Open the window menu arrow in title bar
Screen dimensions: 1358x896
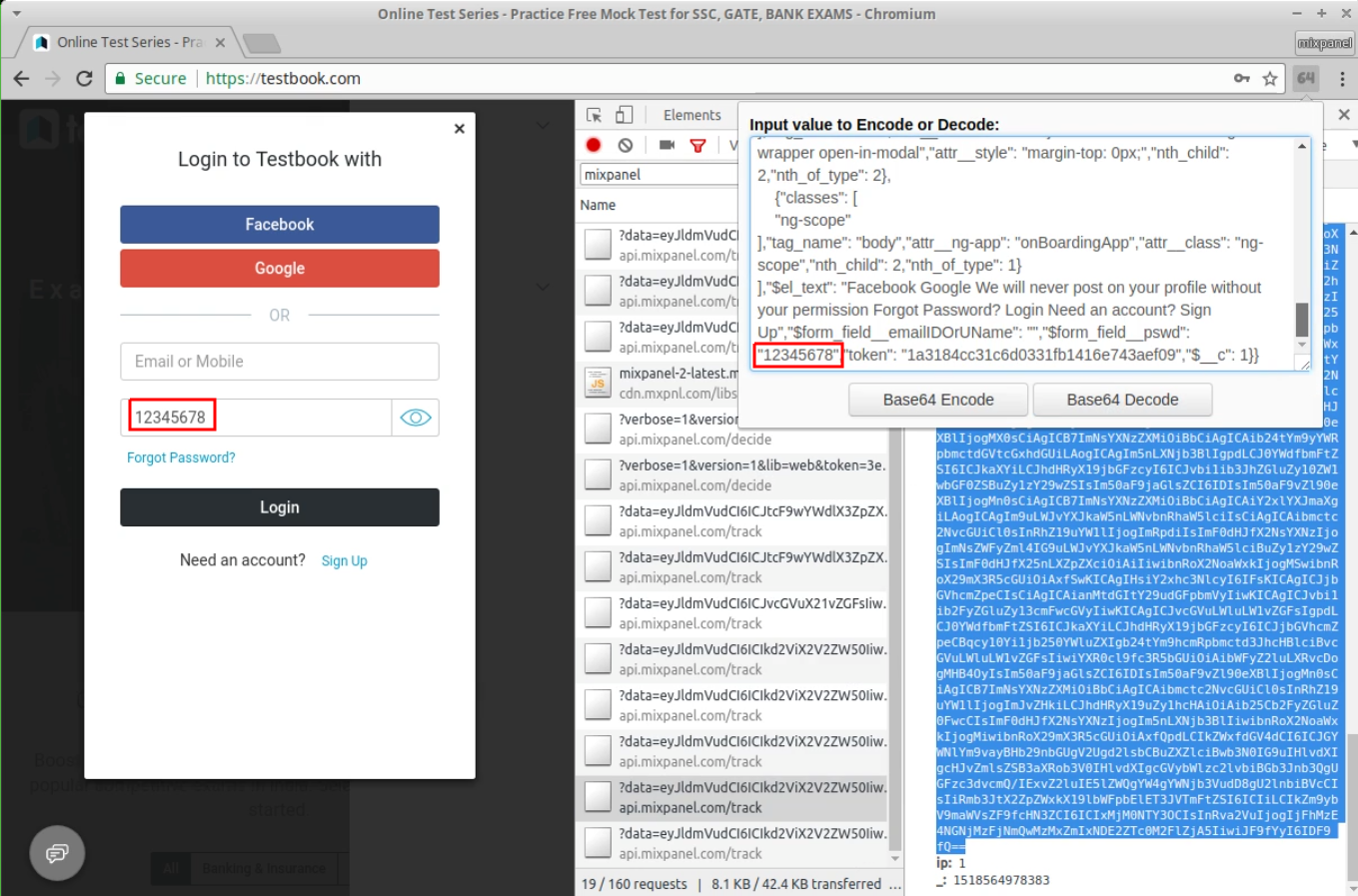16,14
